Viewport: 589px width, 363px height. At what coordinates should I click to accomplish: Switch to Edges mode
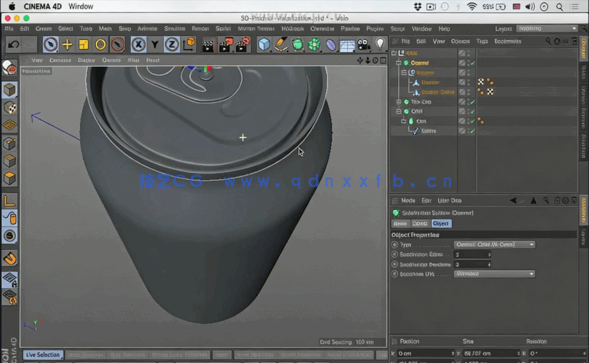pyautogui.click(x=10, y=160)
